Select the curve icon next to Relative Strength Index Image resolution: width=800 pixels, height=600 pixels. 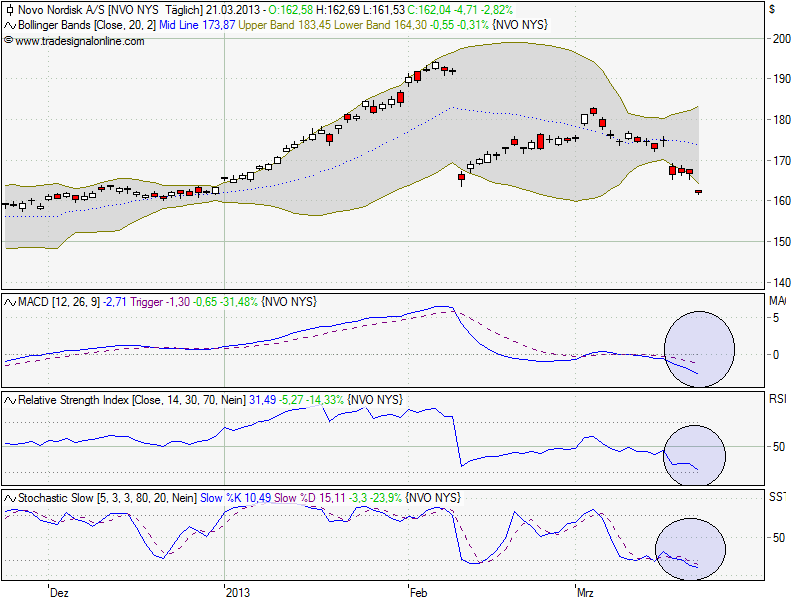point(9,399)
